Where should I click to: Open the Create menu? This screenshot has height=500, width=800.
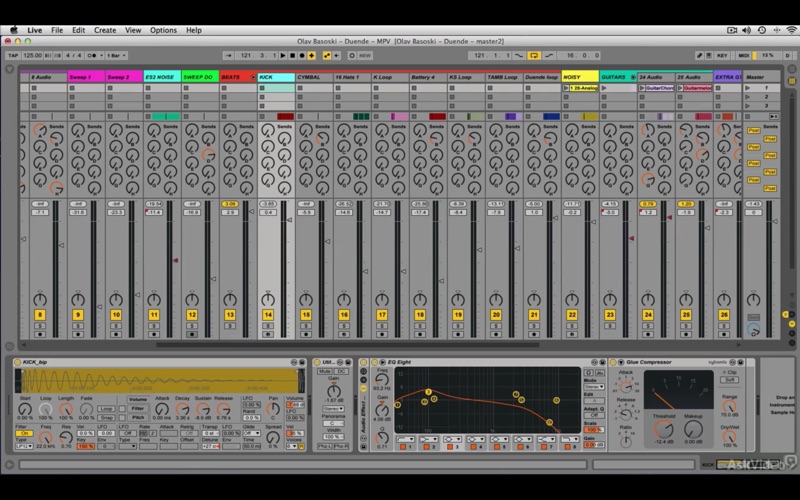coord(105,30)
